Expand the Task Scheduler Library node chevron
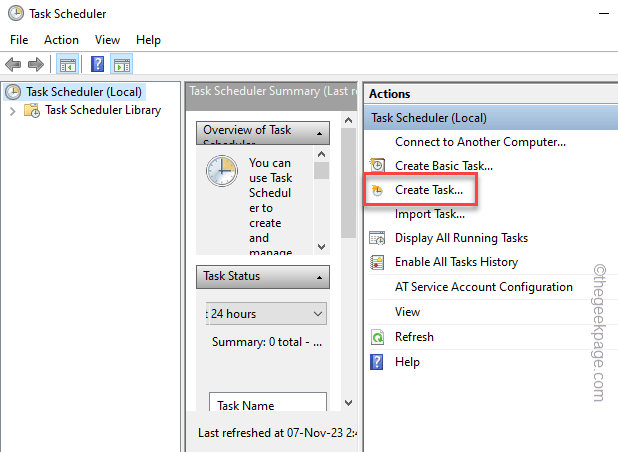618x452 pixels. click(13, 111)
